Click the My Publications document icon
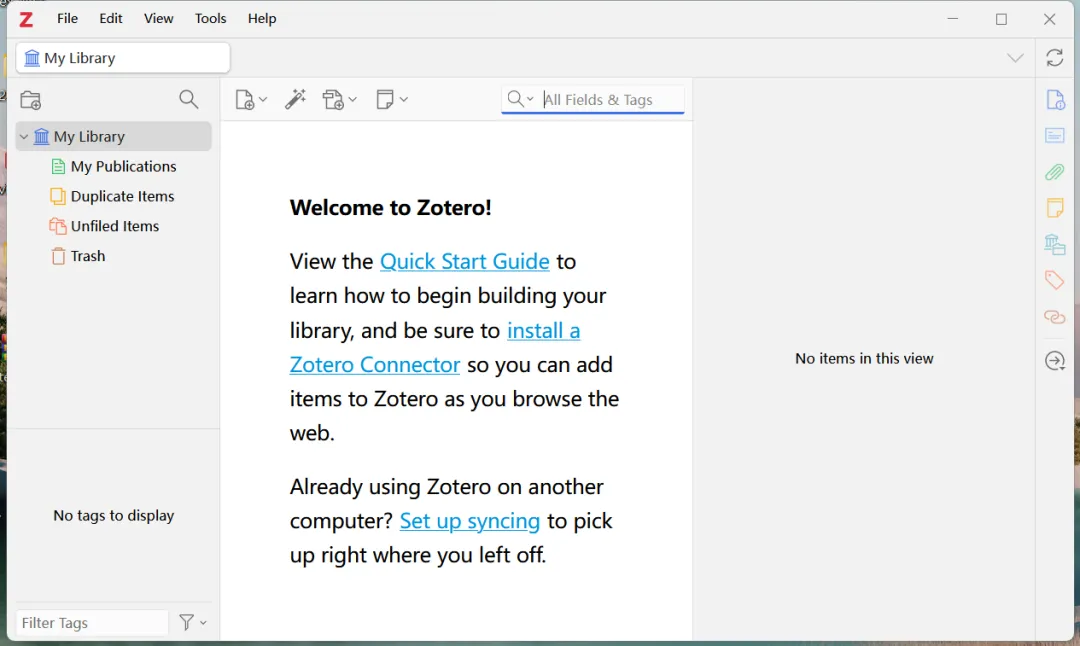Screen dimensions: 1080x646 click(x=59, y=167)
